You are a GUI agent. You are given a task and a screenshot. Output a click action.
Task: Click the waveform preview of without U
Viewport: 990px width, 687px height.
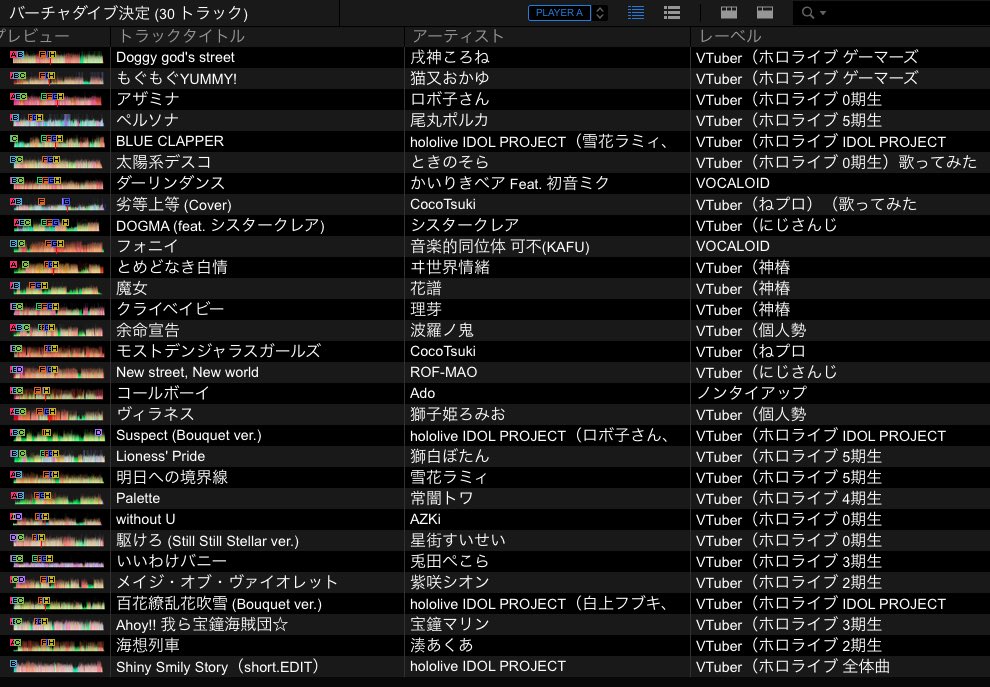point(56,520)
